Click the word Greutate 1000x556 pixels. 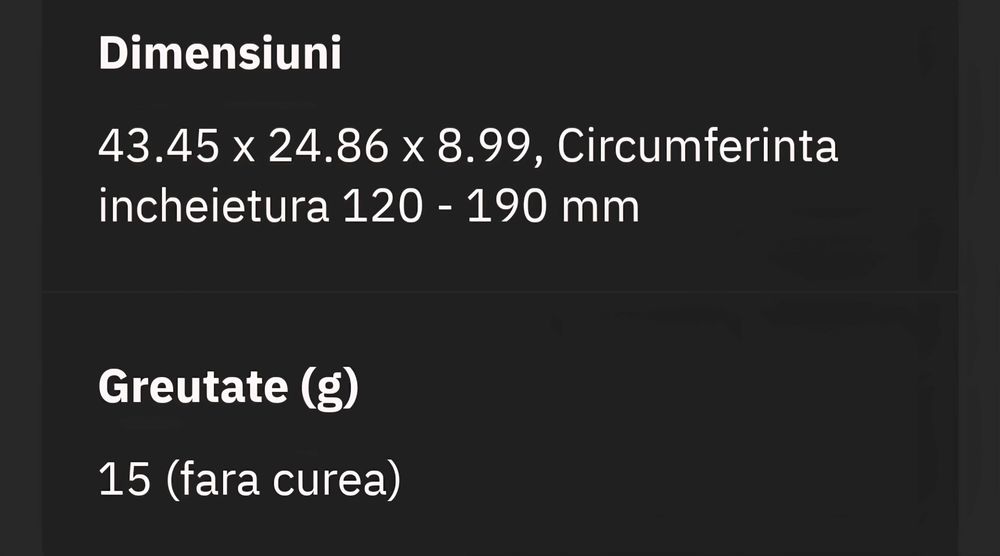pos(193,388)
